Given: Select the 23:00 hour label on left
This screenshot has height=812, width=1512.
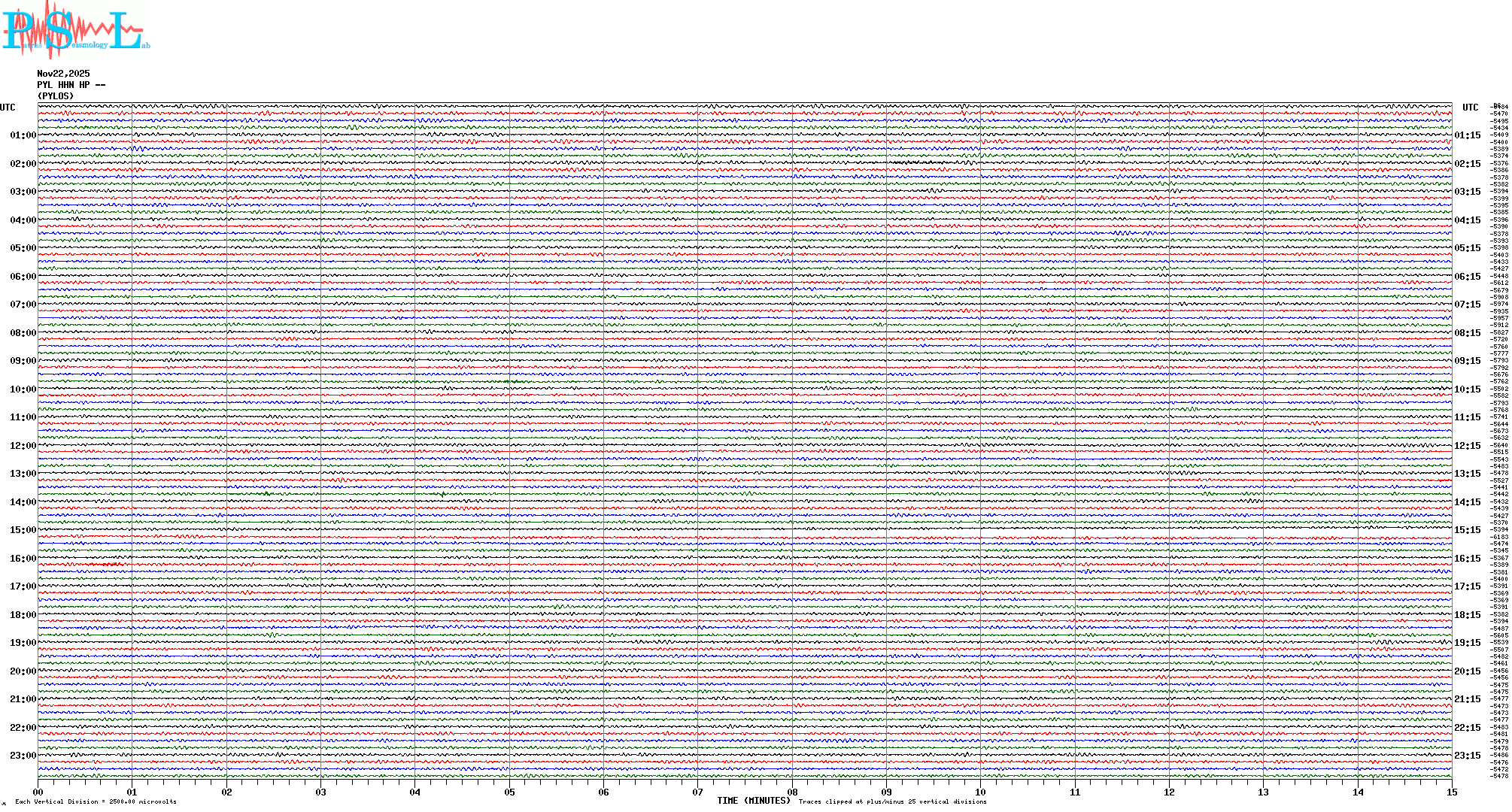Looking at the screenshot, I should (23, 756).
